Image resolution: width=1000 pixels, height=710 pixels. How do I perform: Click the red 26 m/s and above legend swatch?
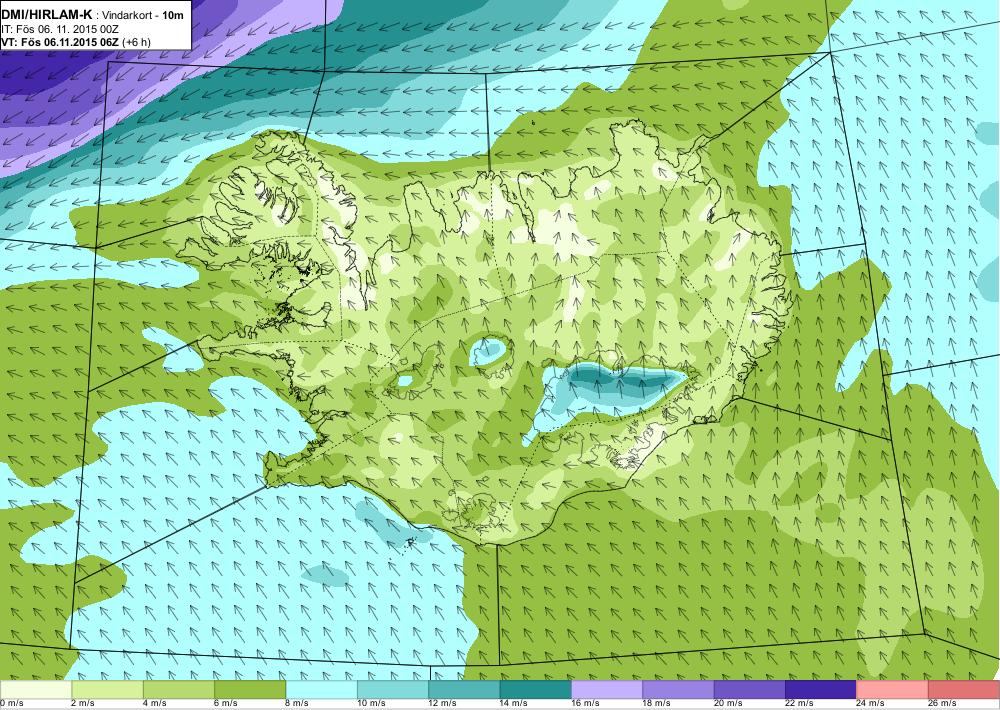(964, 690)
